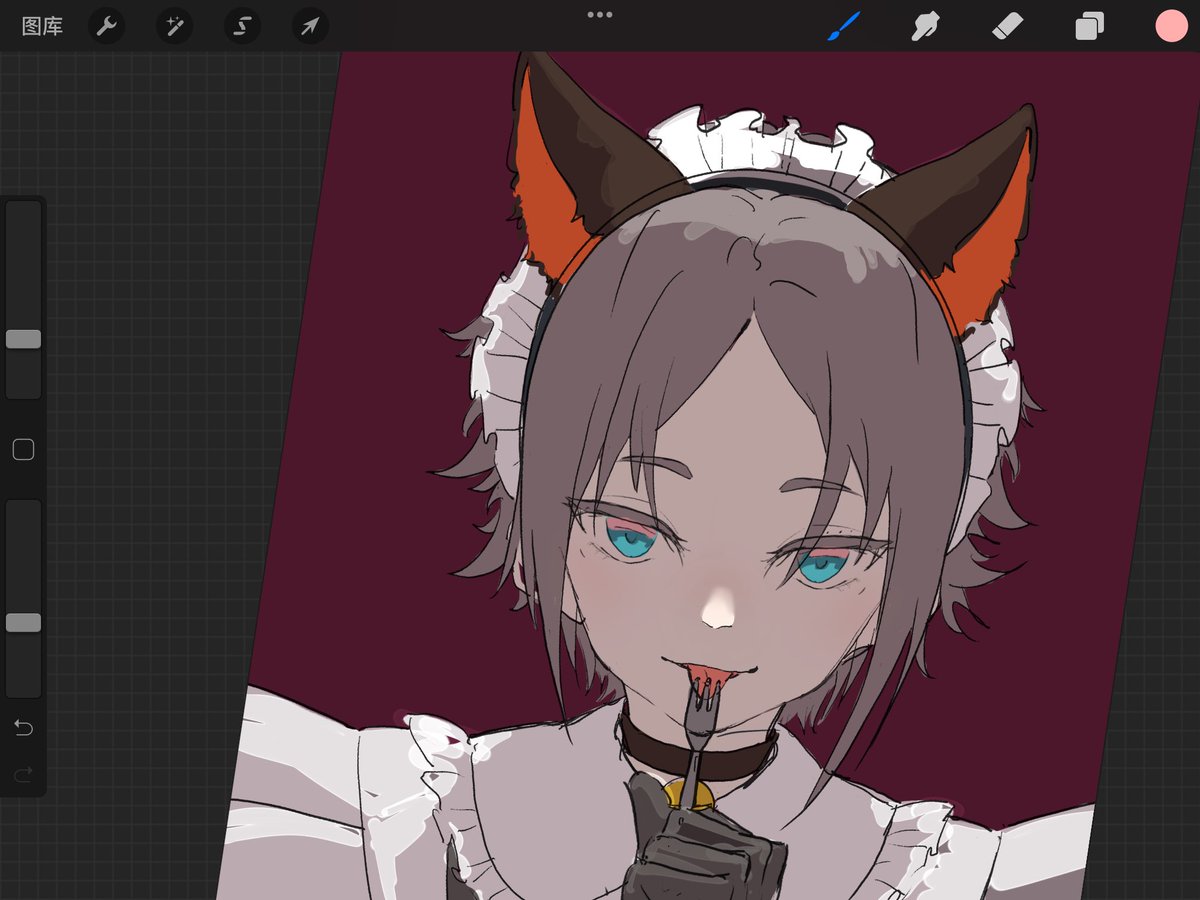Activate the Transform arrow tool
Image resolution: width=1200 pixels, height=900 pixels.
pos(310,26)
